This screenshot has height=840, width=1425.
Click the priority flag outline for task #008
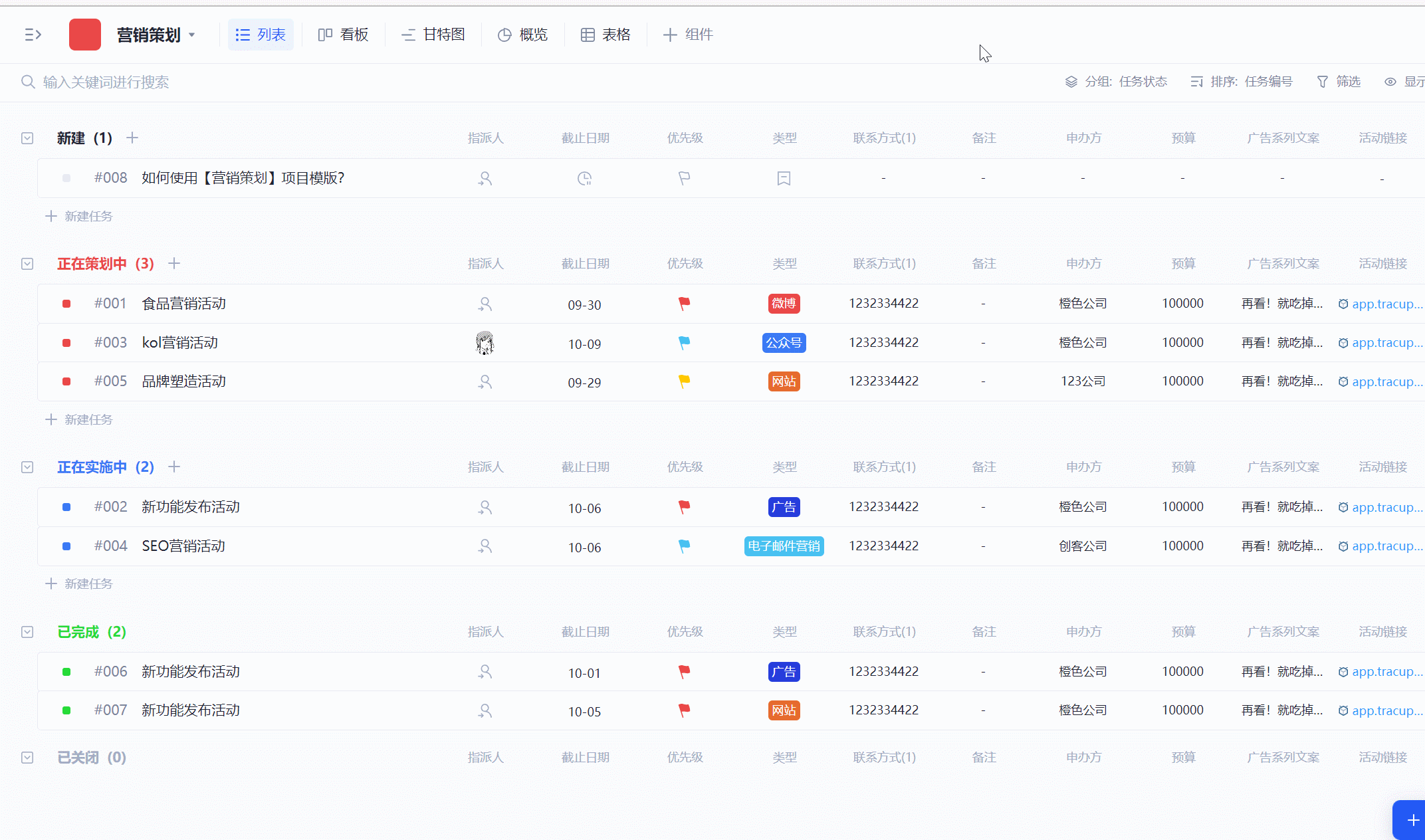[x=684, y=178]
